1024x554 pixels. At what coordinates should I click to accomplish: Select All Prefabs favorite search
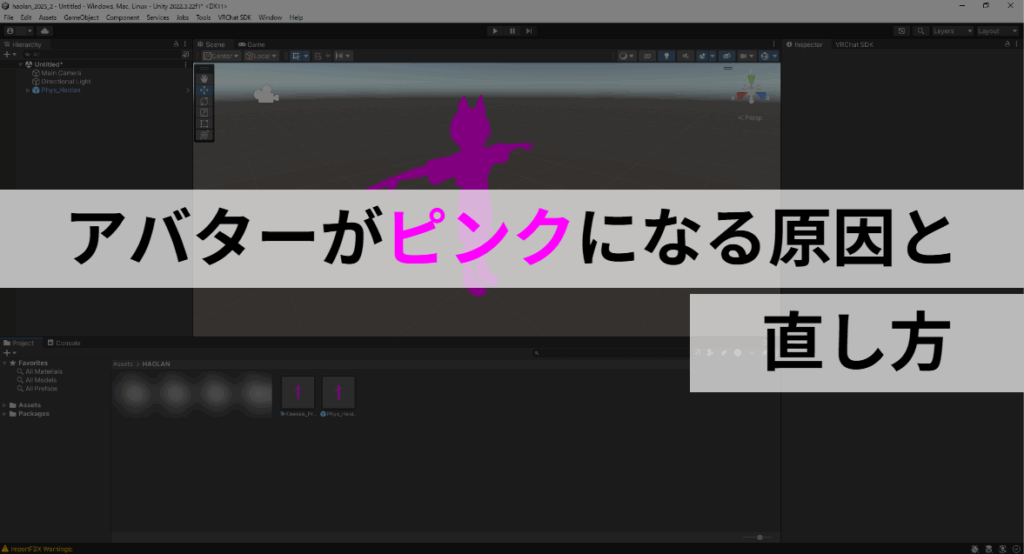click(37, 389)
